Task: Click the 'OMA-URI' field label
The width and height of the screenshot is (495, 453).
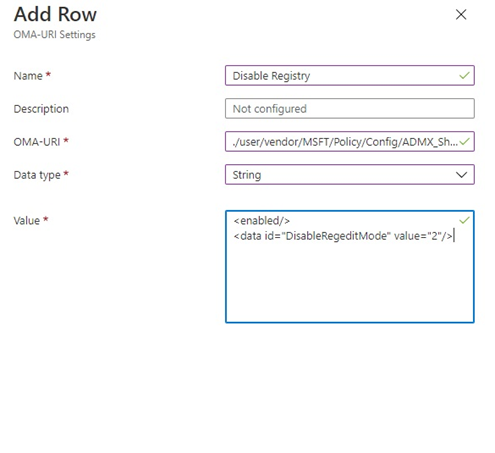Action: click(x=37, y=142)
